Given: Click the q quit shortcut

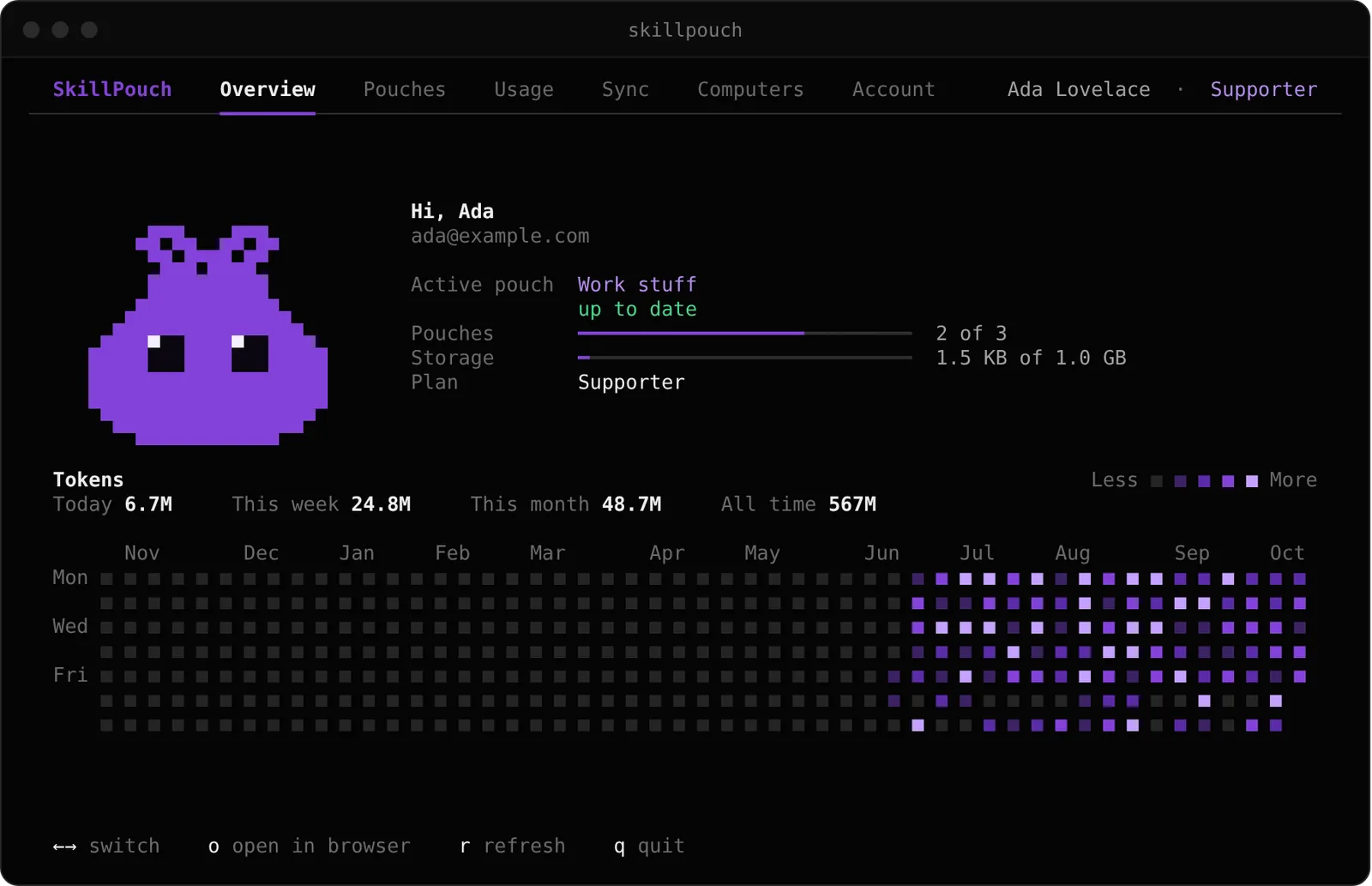Looking at the screenshot, I should pyautogui.click(x=649, y=847).
